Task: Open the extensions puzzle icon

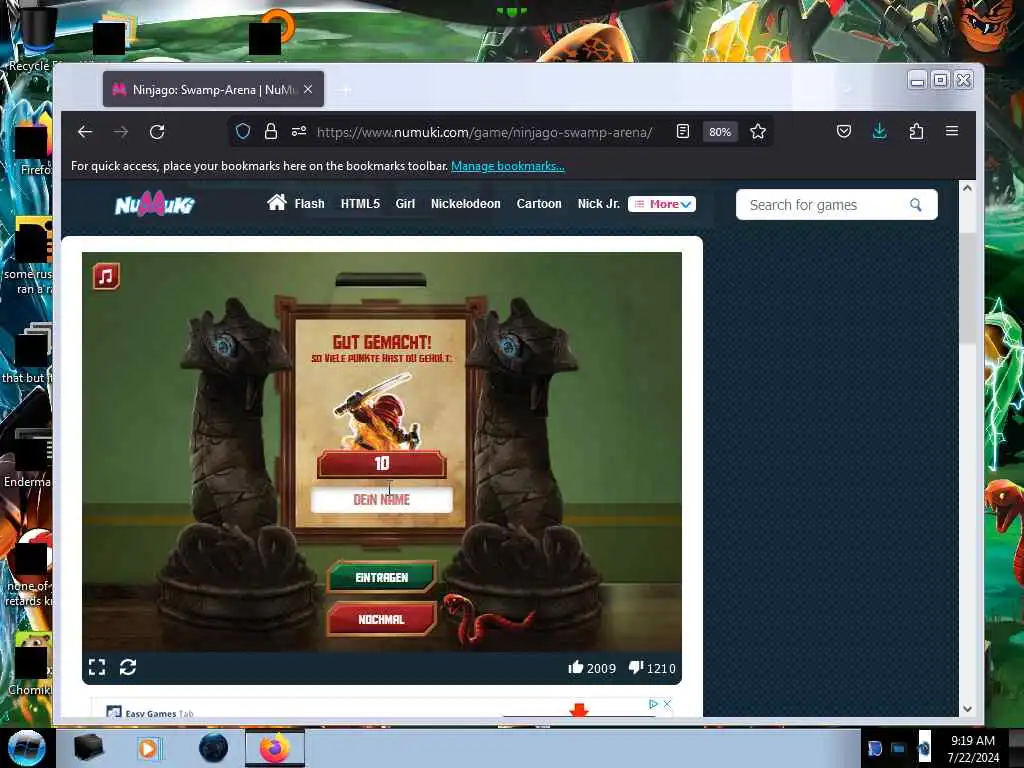Action: click(916, 131)
